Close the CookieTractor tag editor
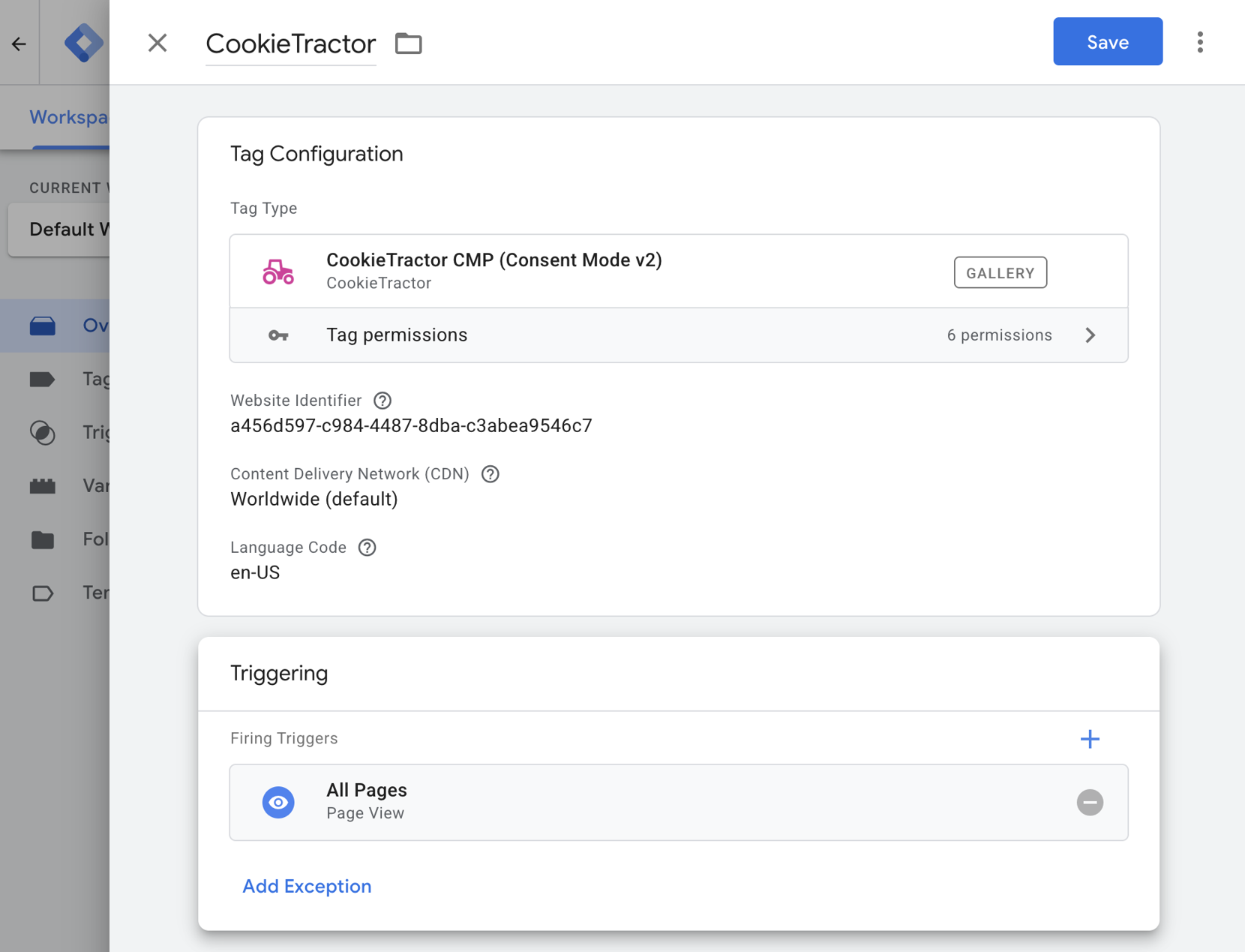The image size is (1245, 952). tap(157, 43)
